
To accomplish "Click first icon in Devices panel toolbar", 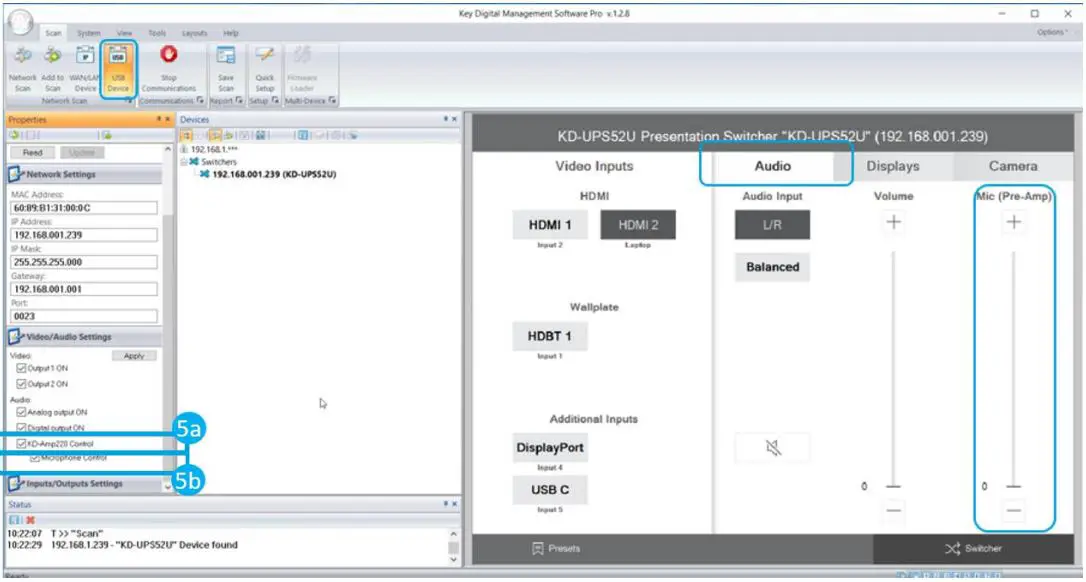I will point(187,135).
